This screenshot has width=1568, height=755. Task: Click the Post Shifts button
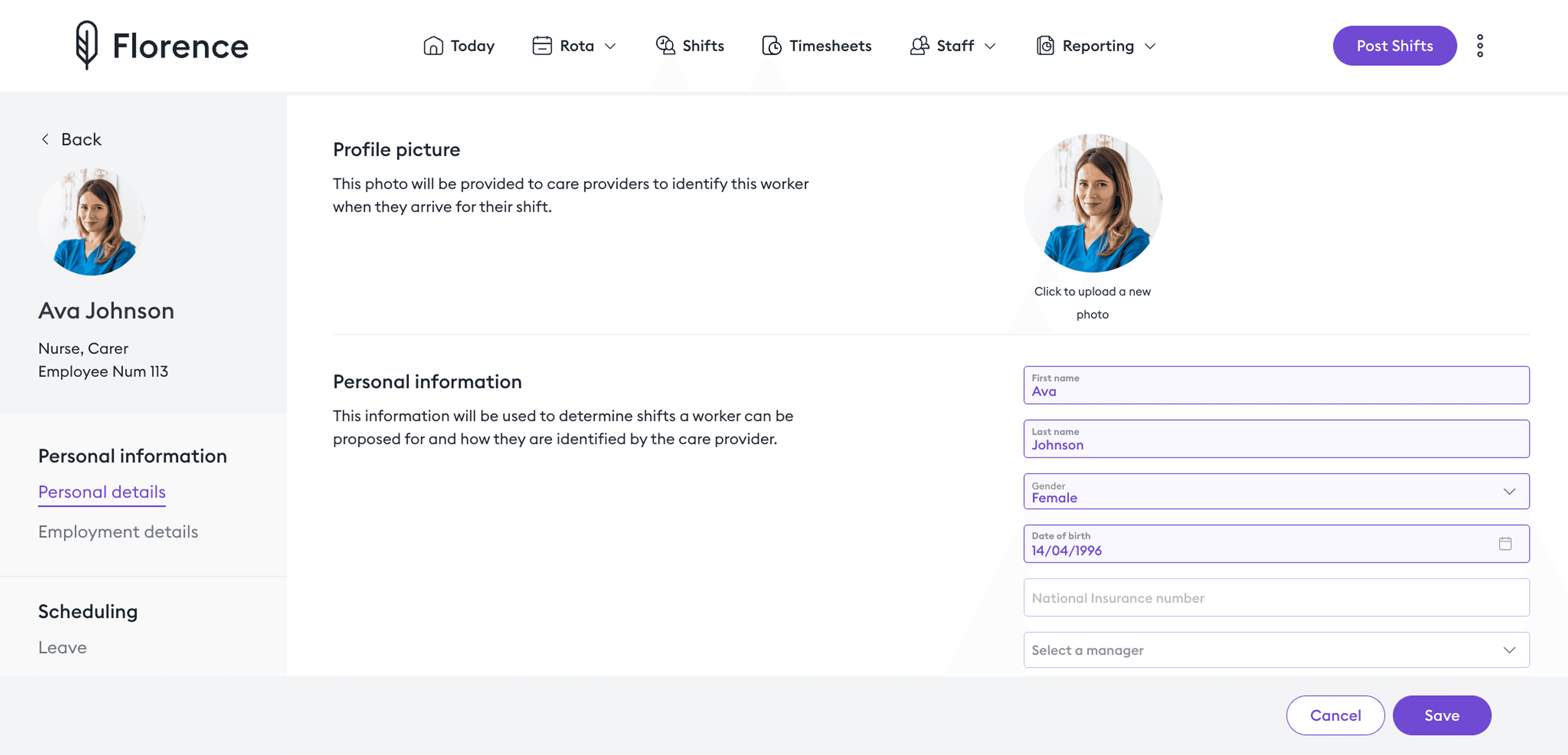coord(1395,45)
